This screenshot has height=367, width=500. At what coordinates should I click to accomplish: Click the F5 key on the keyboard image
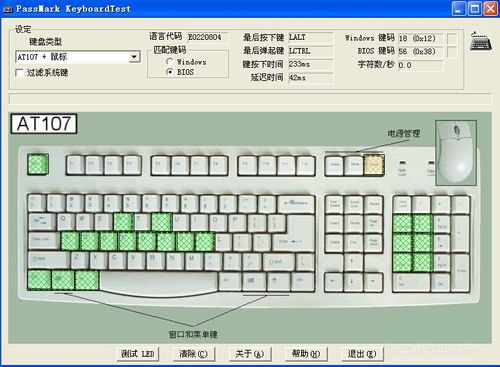[161, 165]
